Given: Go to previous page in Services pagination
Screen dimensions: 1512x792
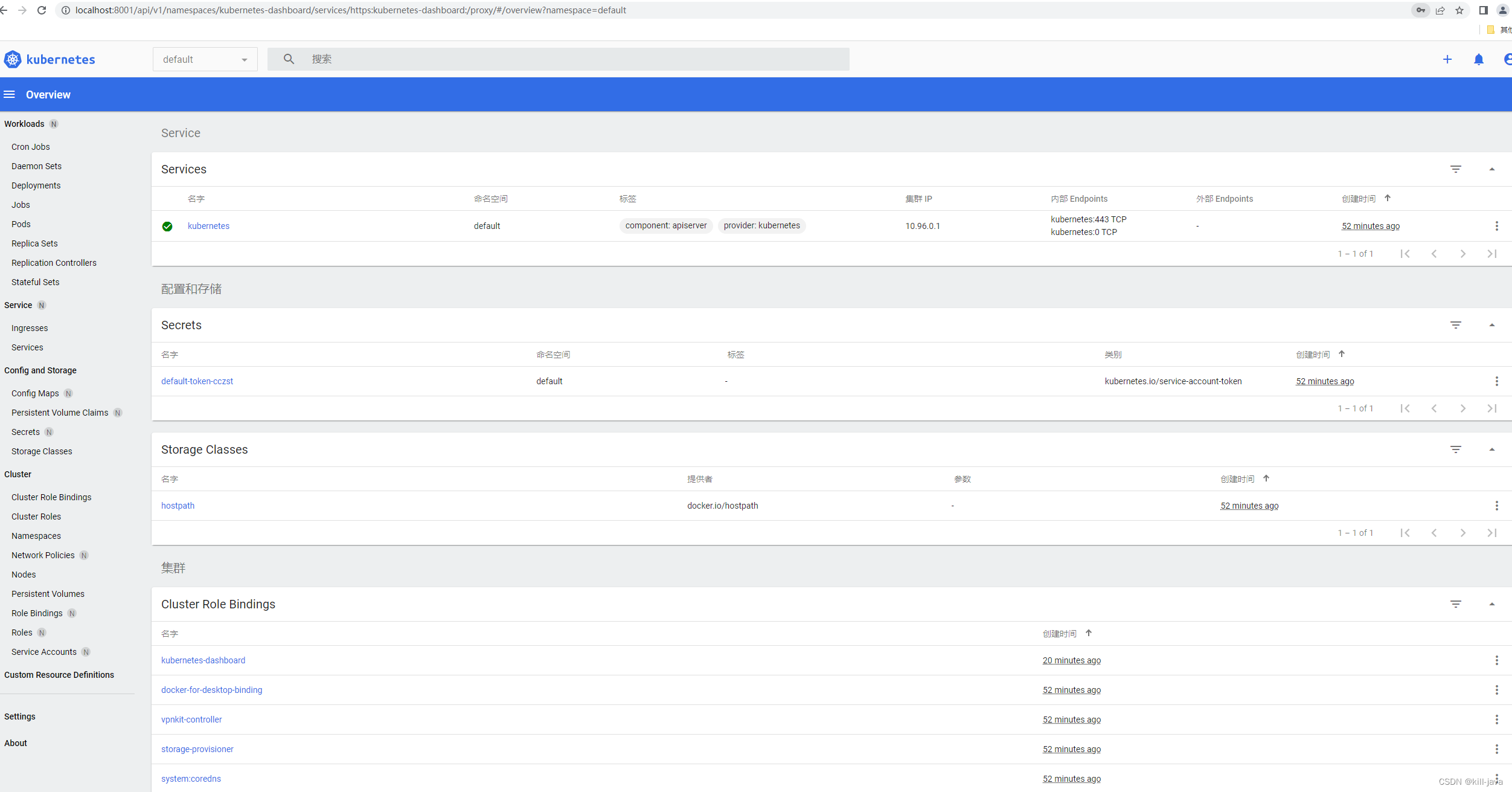Looking at the screenshot, I should tap(1434, 254).
